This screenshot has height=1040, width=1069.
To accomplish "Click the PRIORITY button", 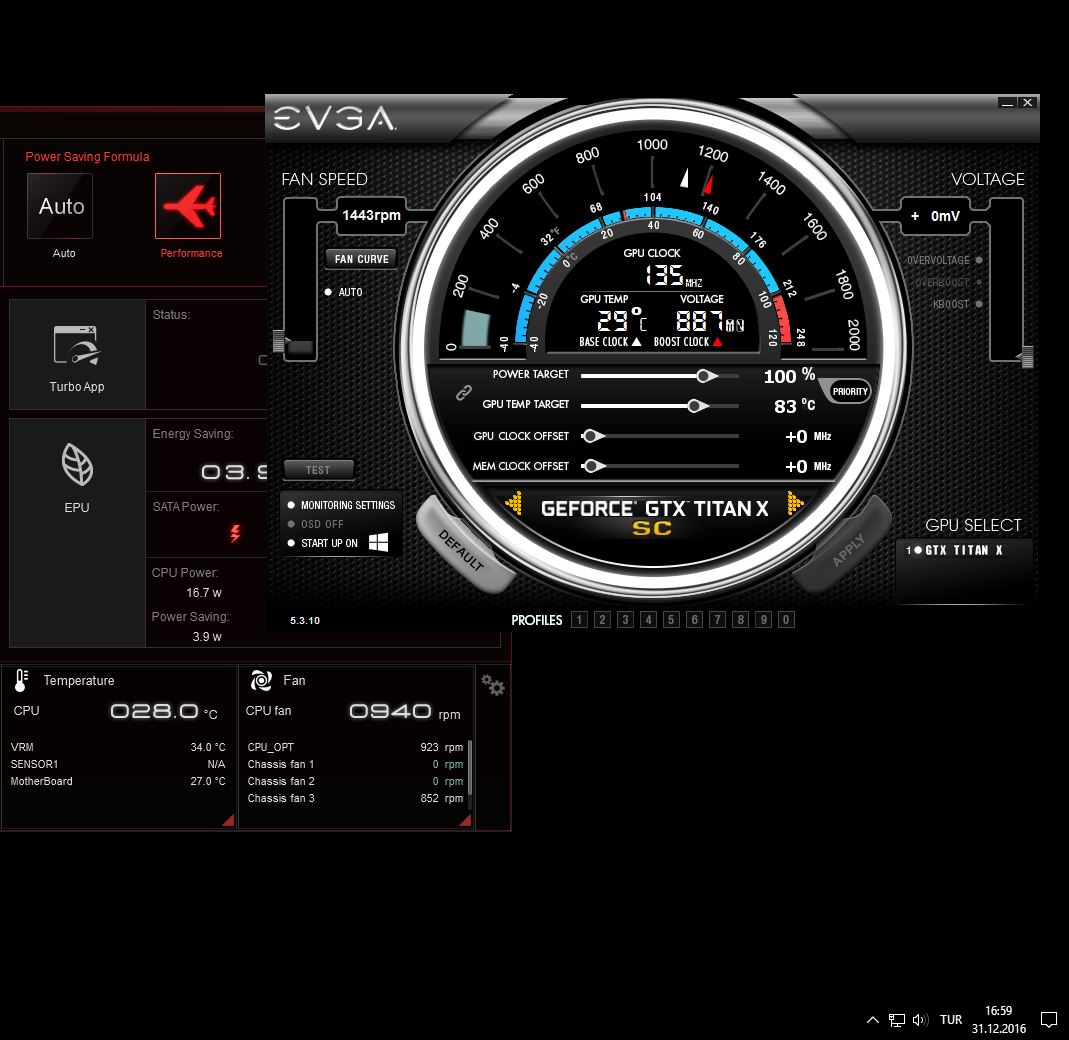I will (x=849, y=391).
